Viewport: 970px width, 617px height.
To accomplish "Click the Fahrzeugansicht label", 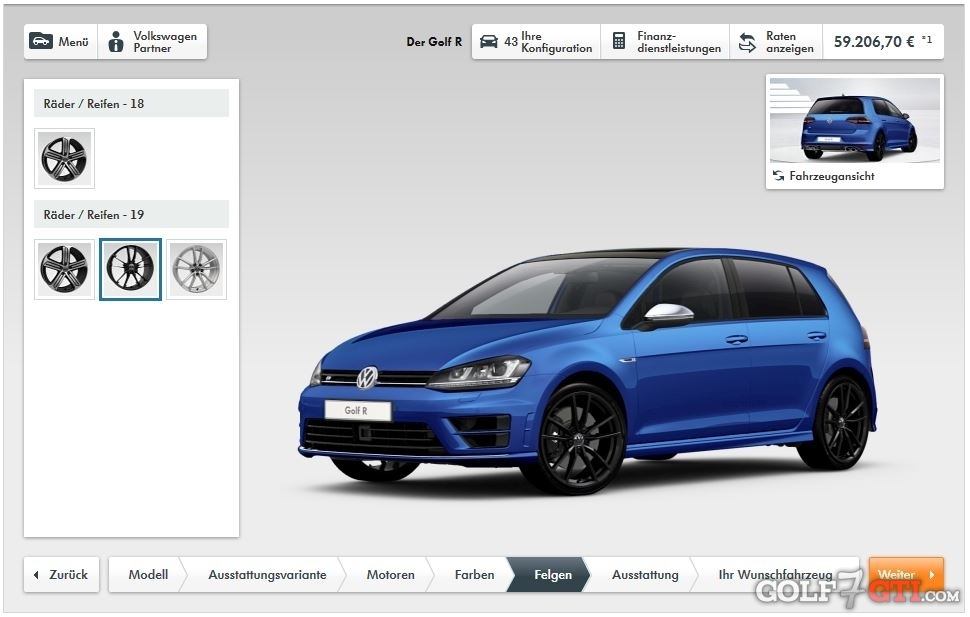I will pos(831,176).
